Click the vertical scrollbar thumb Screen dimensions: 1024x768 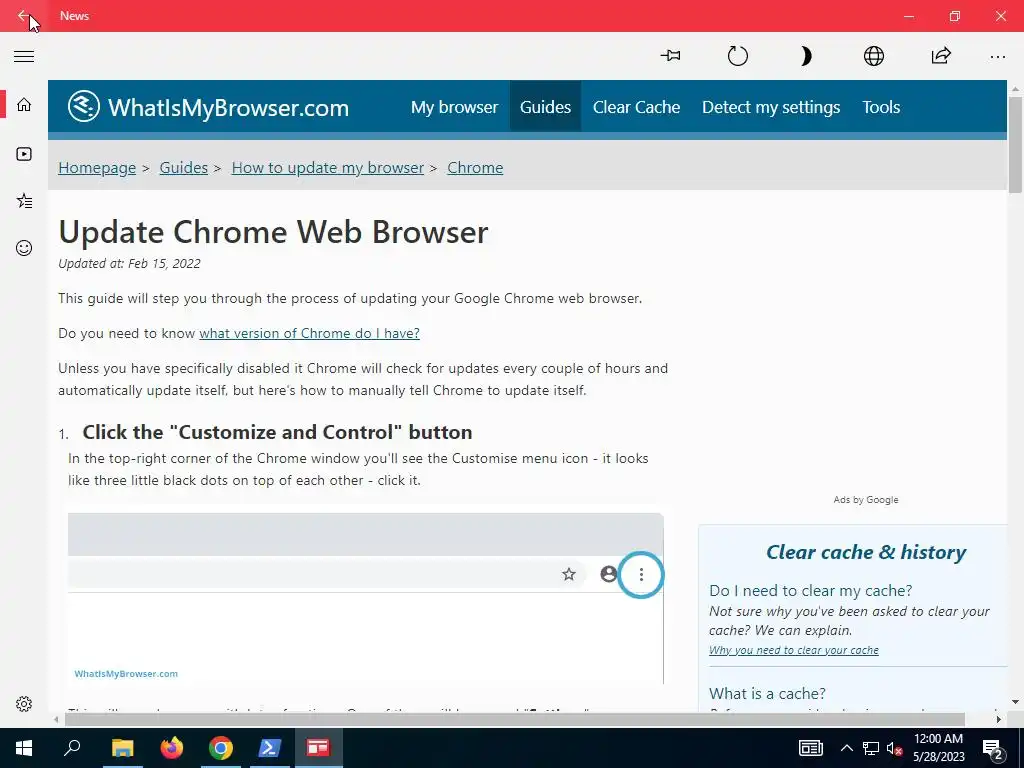point(1015,145)
